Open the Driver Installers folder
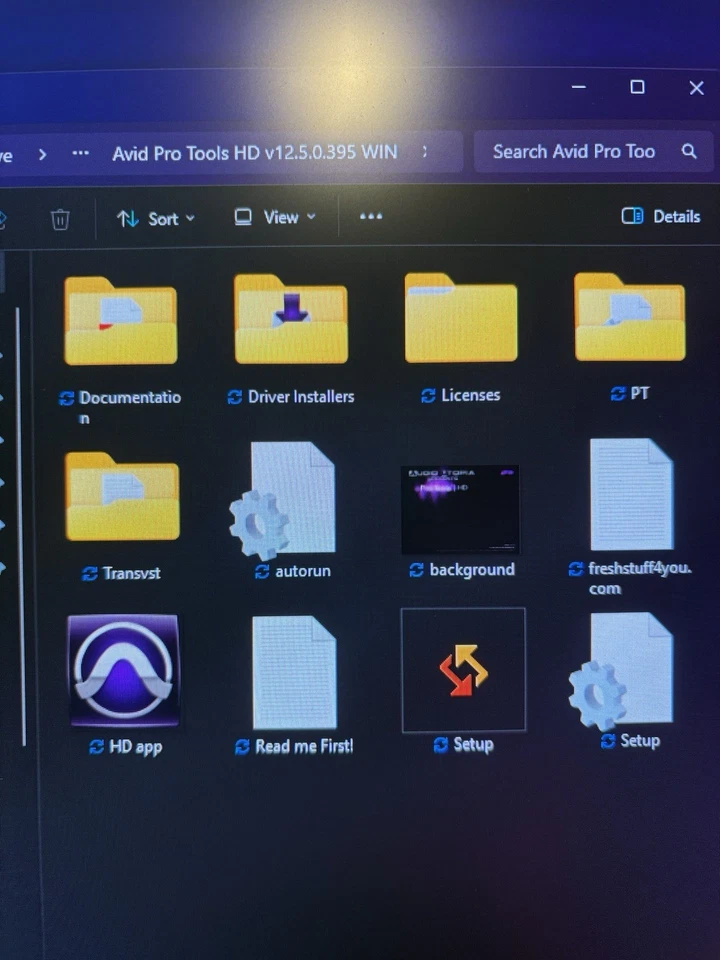 [x=291, y=318]
